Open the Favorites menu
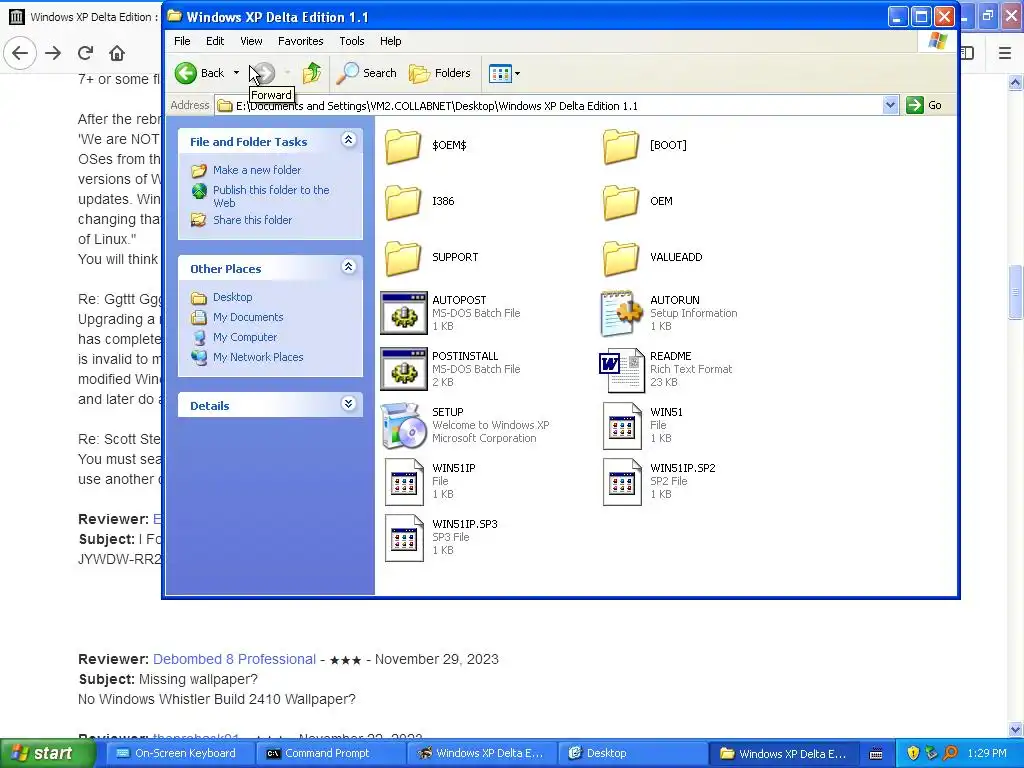The width and height of the screenshot is (1024, 768). coord(300,41)
